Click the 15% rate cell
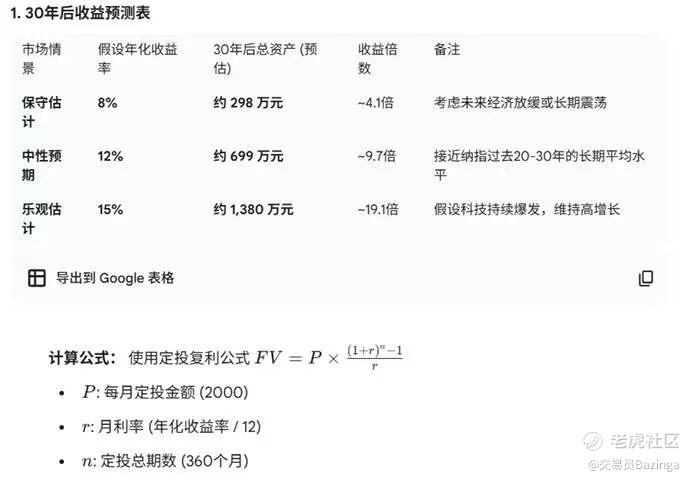The image size is (692, 480). point(110,210)
